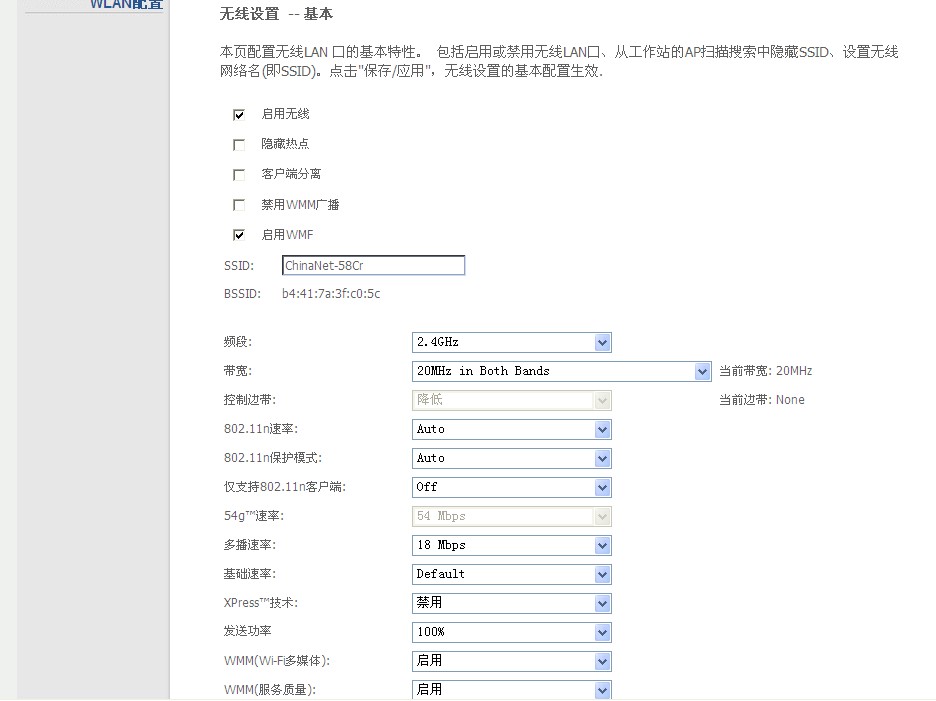Viewport: 936px width, 701px height.
Task: Expand the XPress技术 禁用 dropdown
Action: (x=512, y=603)
